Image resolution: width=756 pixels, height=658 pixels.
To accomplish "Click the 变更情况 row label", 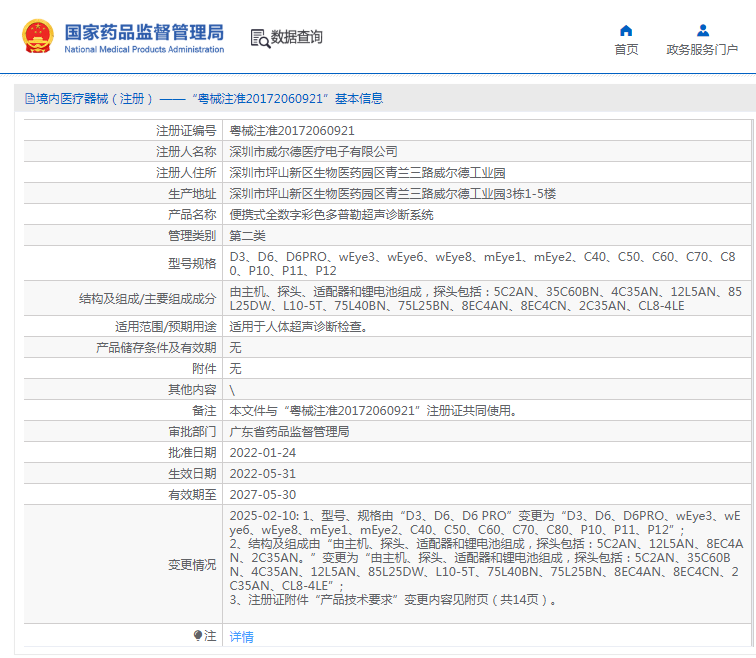I will (191, 565).
